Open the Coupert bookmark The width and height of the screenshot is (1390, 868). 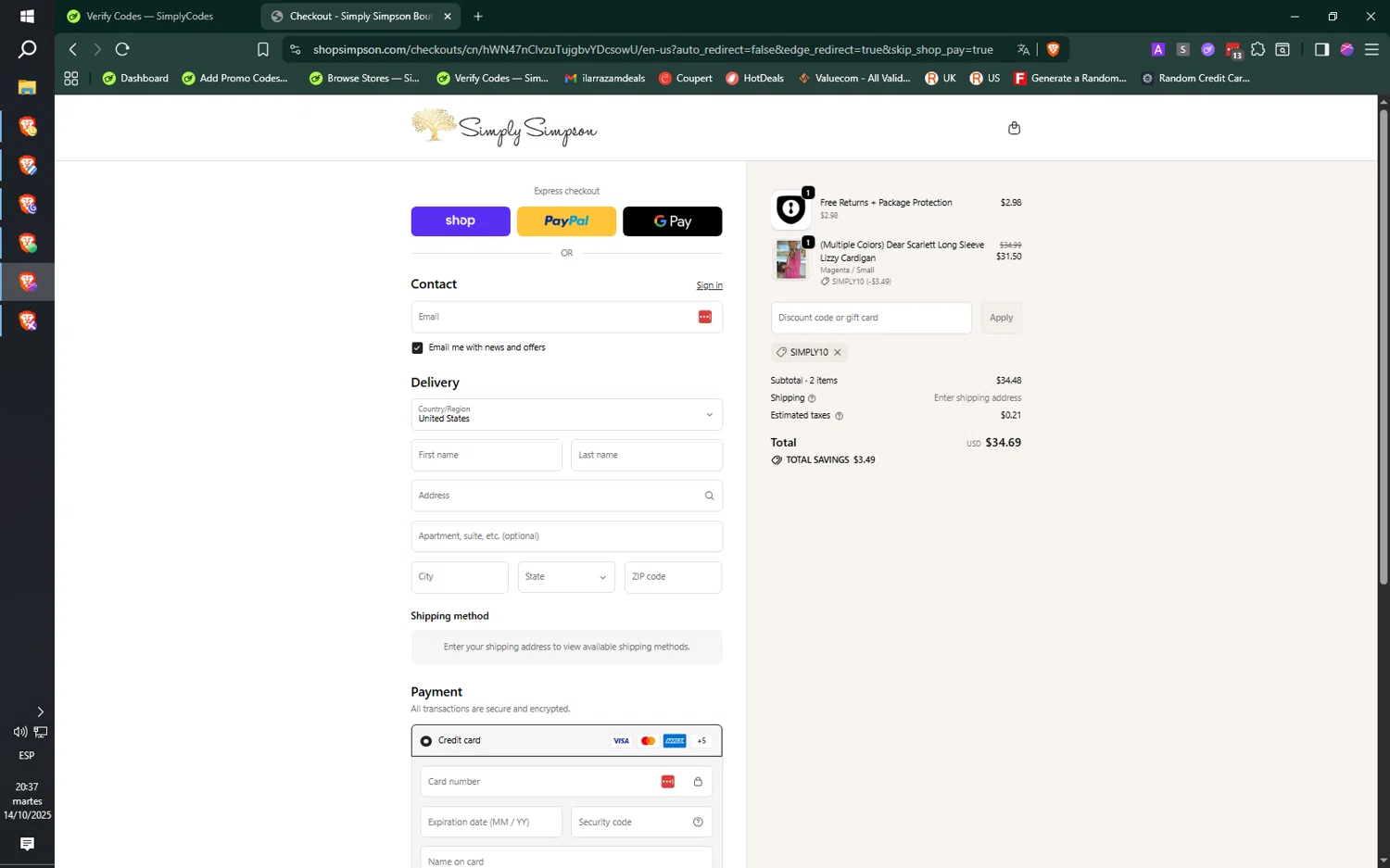click(x=686, y=79)
